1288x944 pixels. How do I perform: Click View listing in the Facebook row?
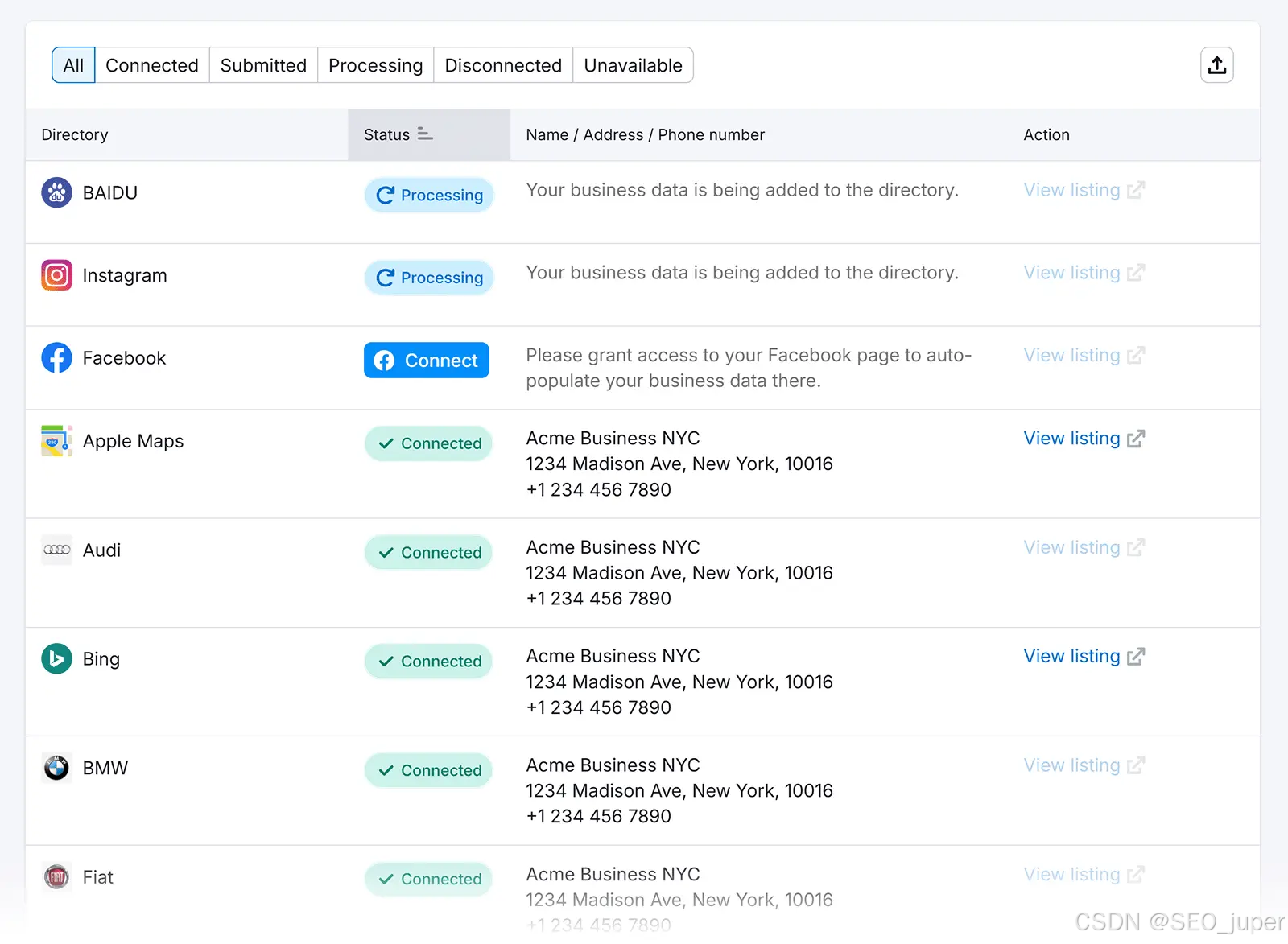1084,356
